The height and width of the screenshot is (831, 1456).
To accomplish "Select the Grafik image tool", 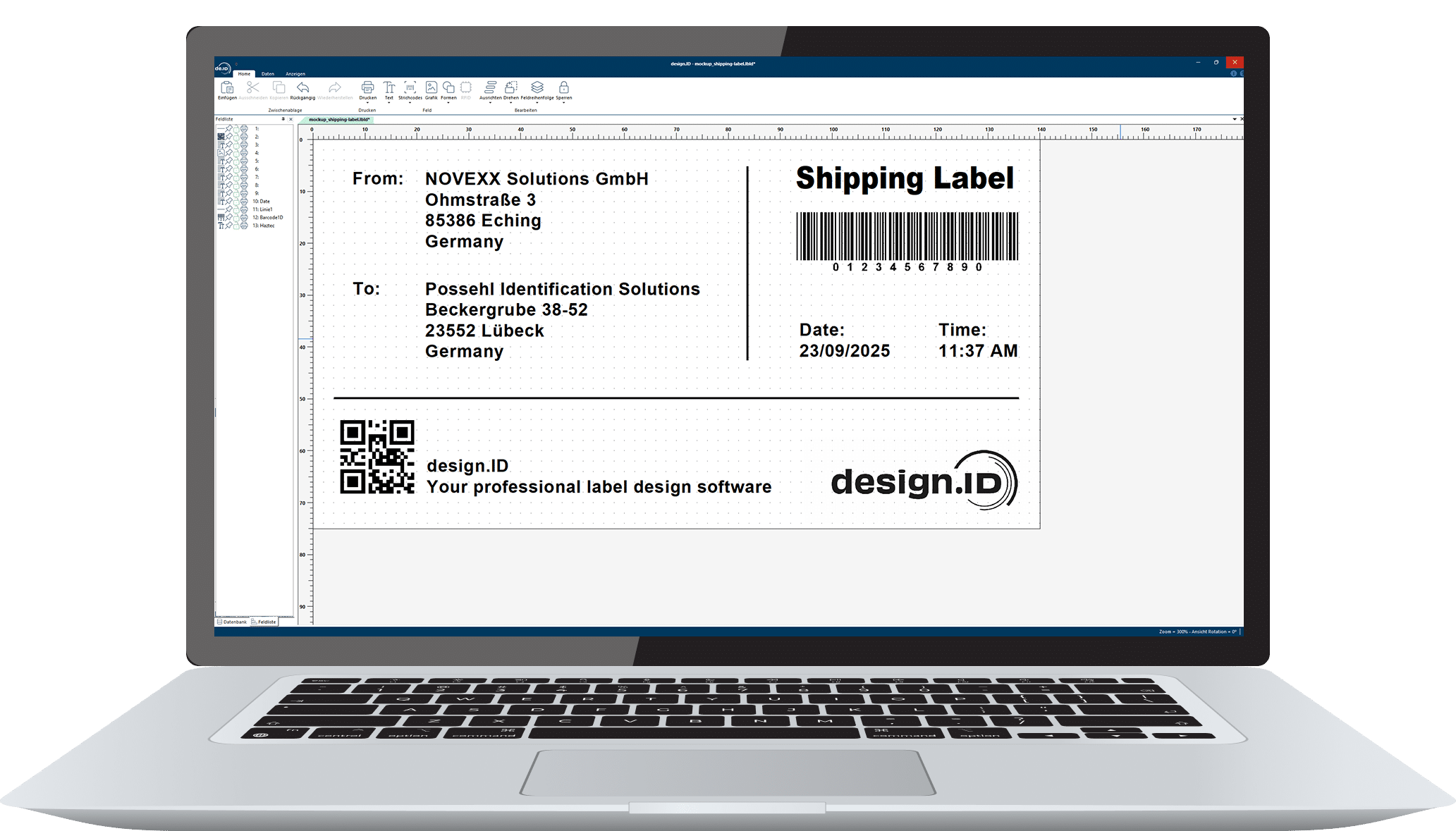I will pos(431,87).
